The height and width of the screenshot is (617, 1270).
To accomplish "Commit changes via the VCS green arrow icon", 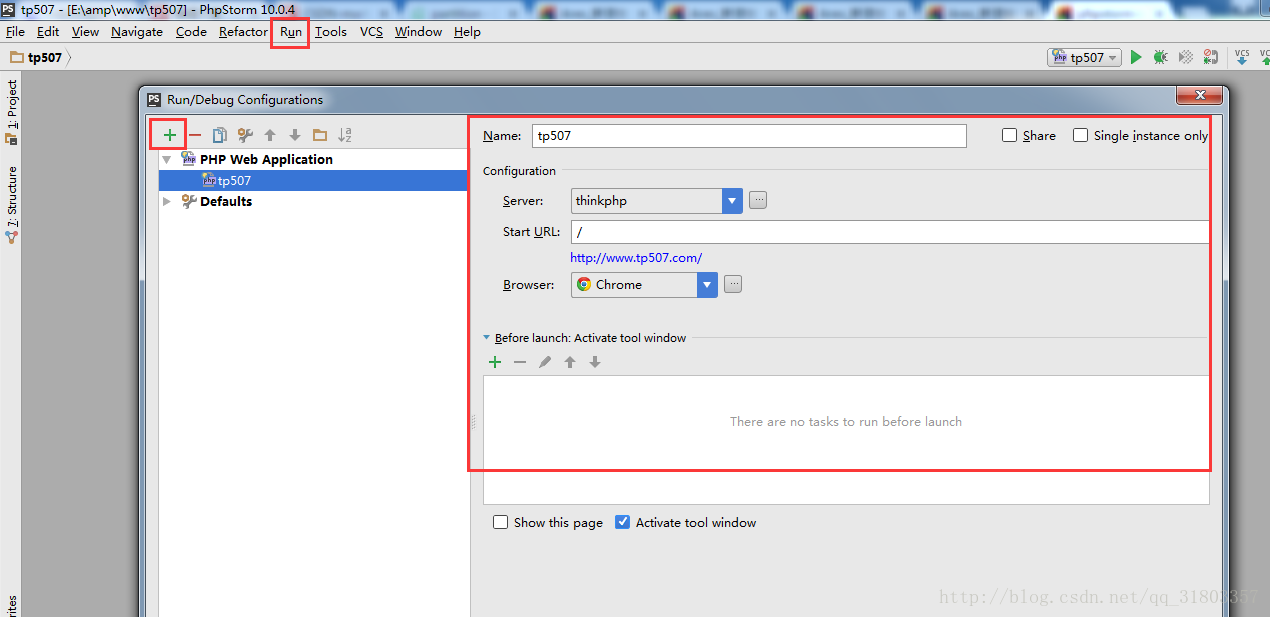I will point(1265,57).
